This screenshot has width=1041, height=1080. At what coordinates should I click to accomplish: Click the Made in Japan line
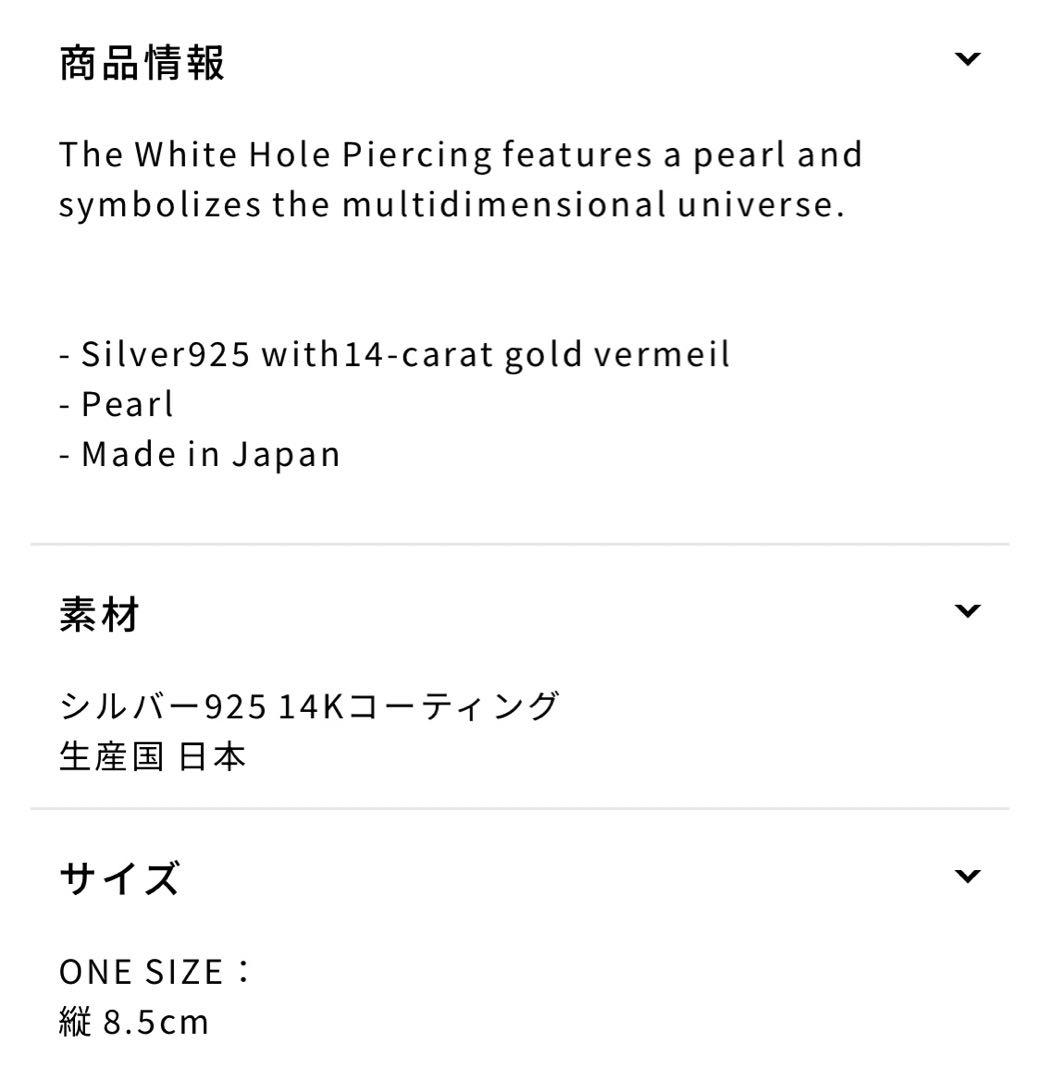coord(200,453)
